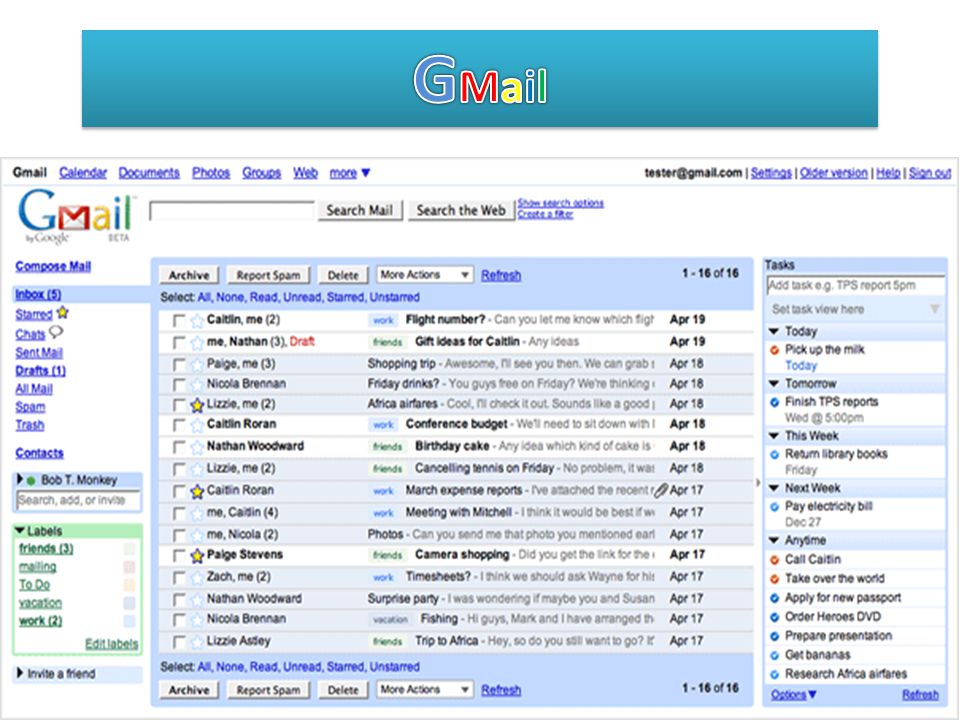Collapse the Today task group

point(774,331)
